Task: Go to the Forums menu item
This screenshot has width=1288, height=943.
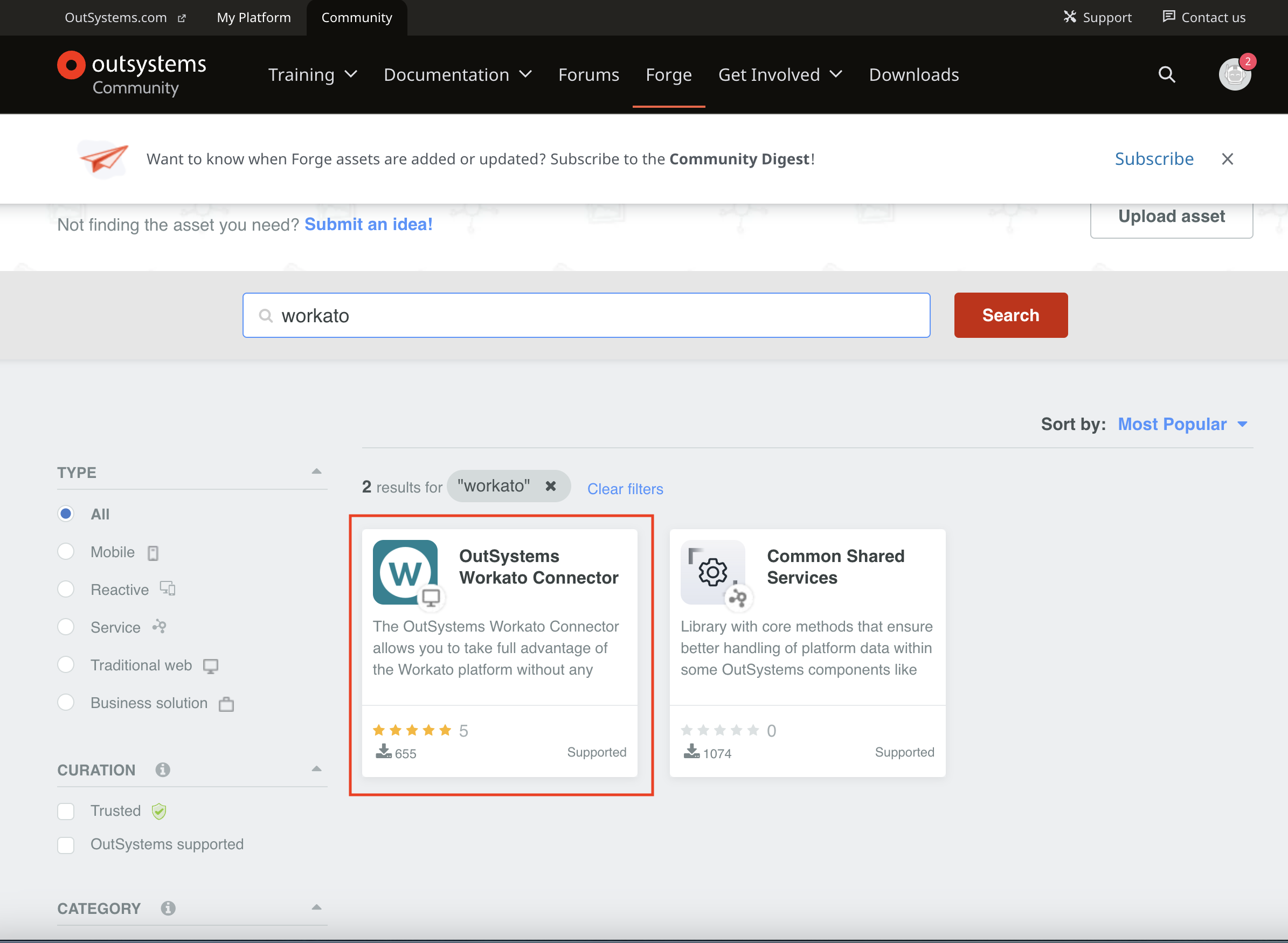Action: coord(588,75)
